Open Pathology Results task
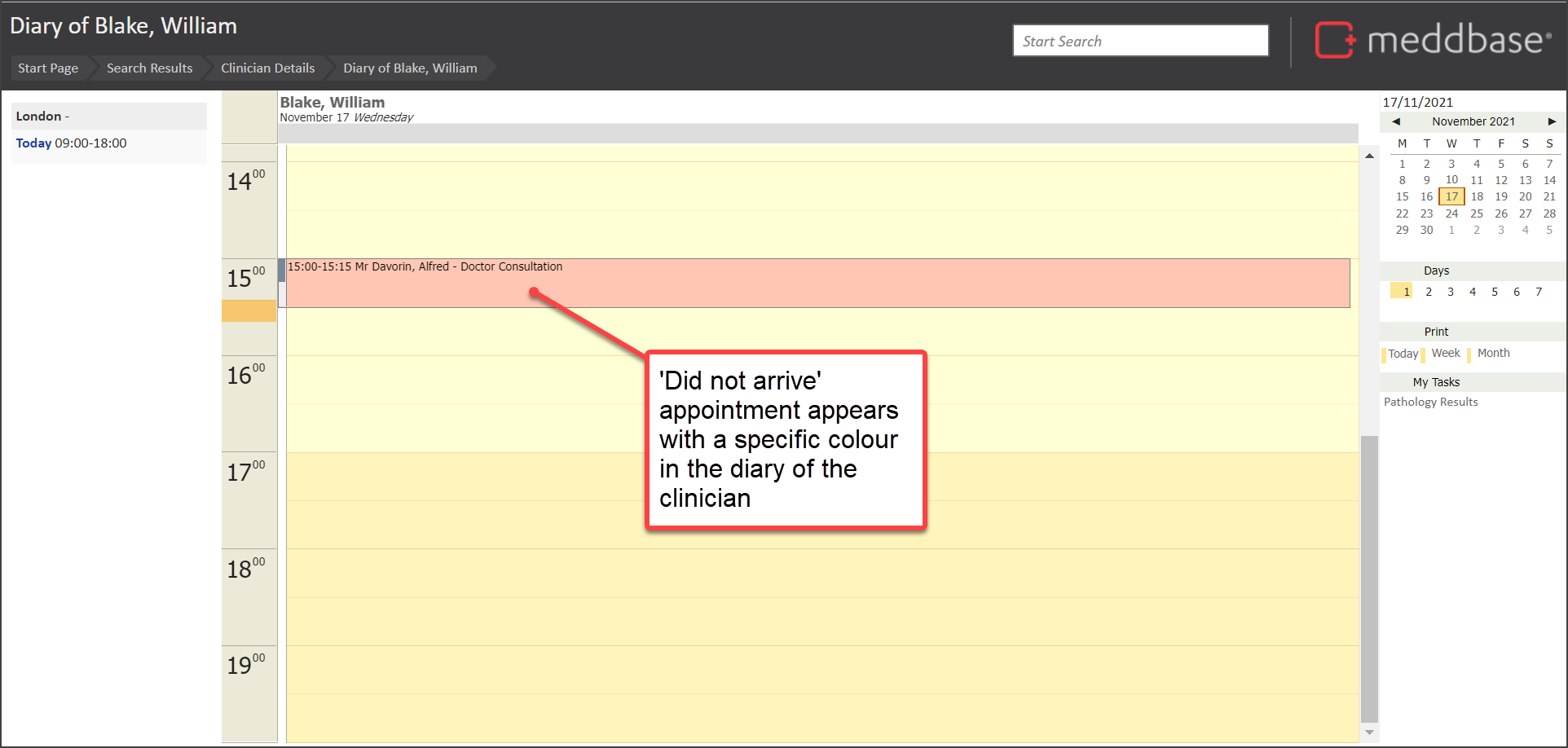This screenshot has width=1568, height=748. click(1430, 402)
